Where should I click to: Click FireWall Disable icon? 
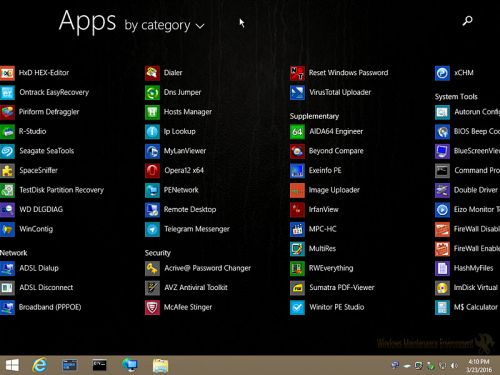(442, 229)
